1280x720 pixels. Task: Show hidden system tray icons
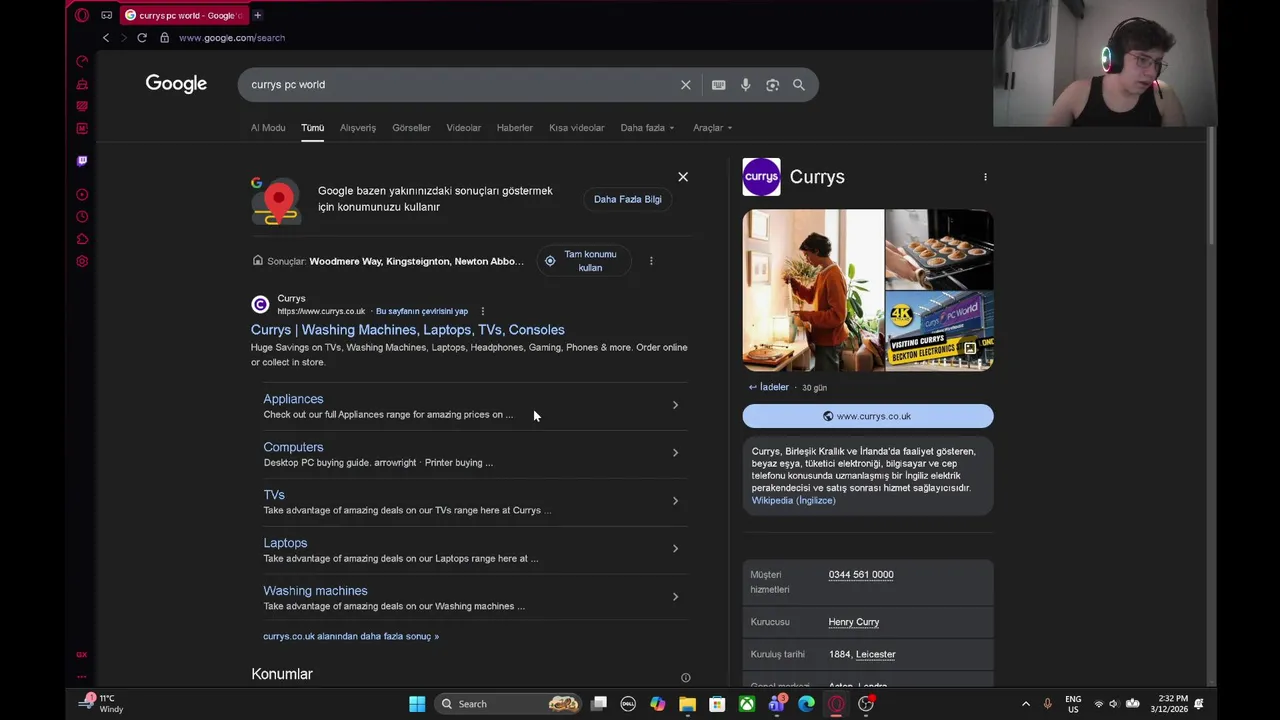(x=1025, y=704)
